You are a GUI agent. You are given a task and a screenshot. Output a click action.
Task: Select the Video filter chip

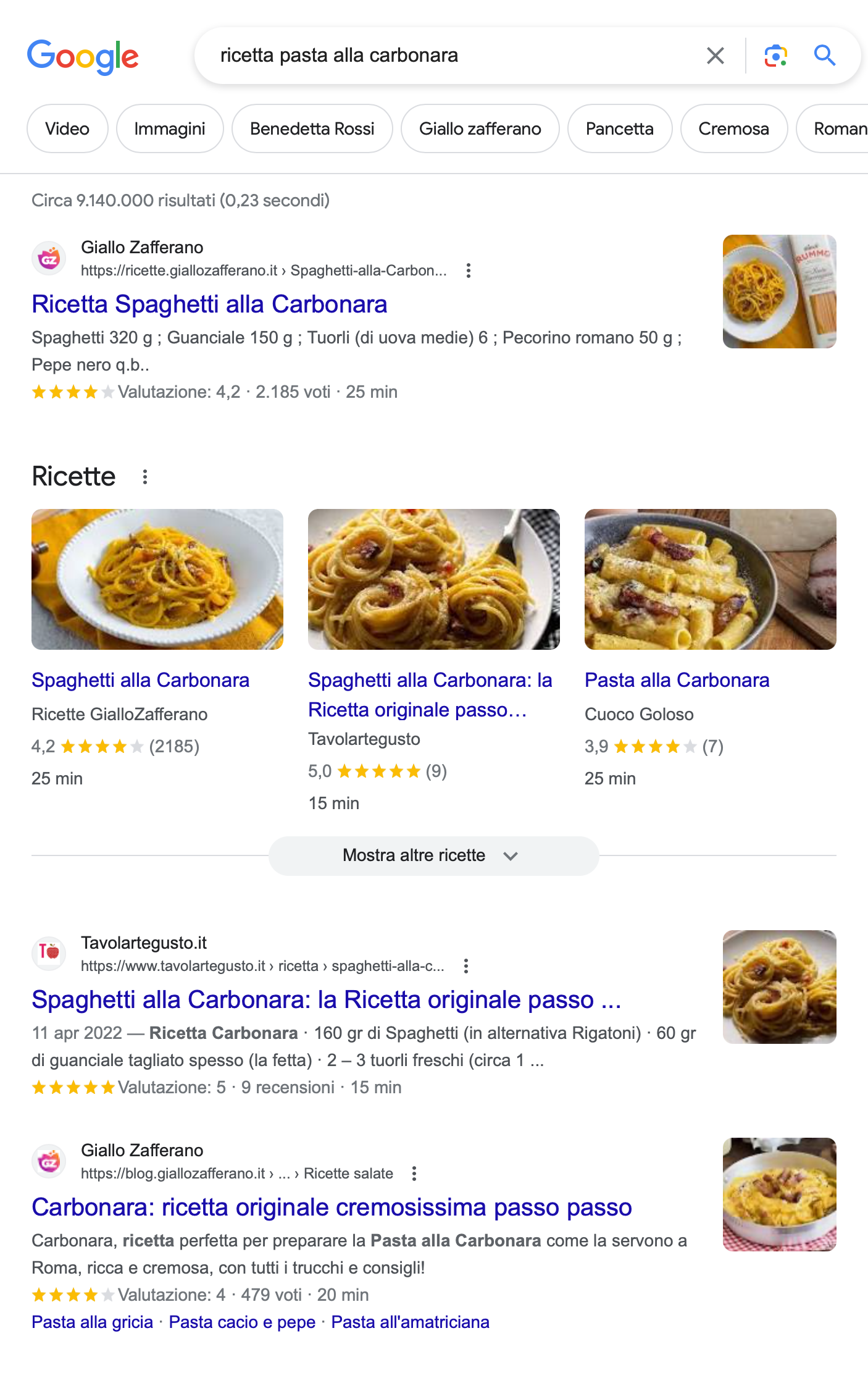point(67,128)
